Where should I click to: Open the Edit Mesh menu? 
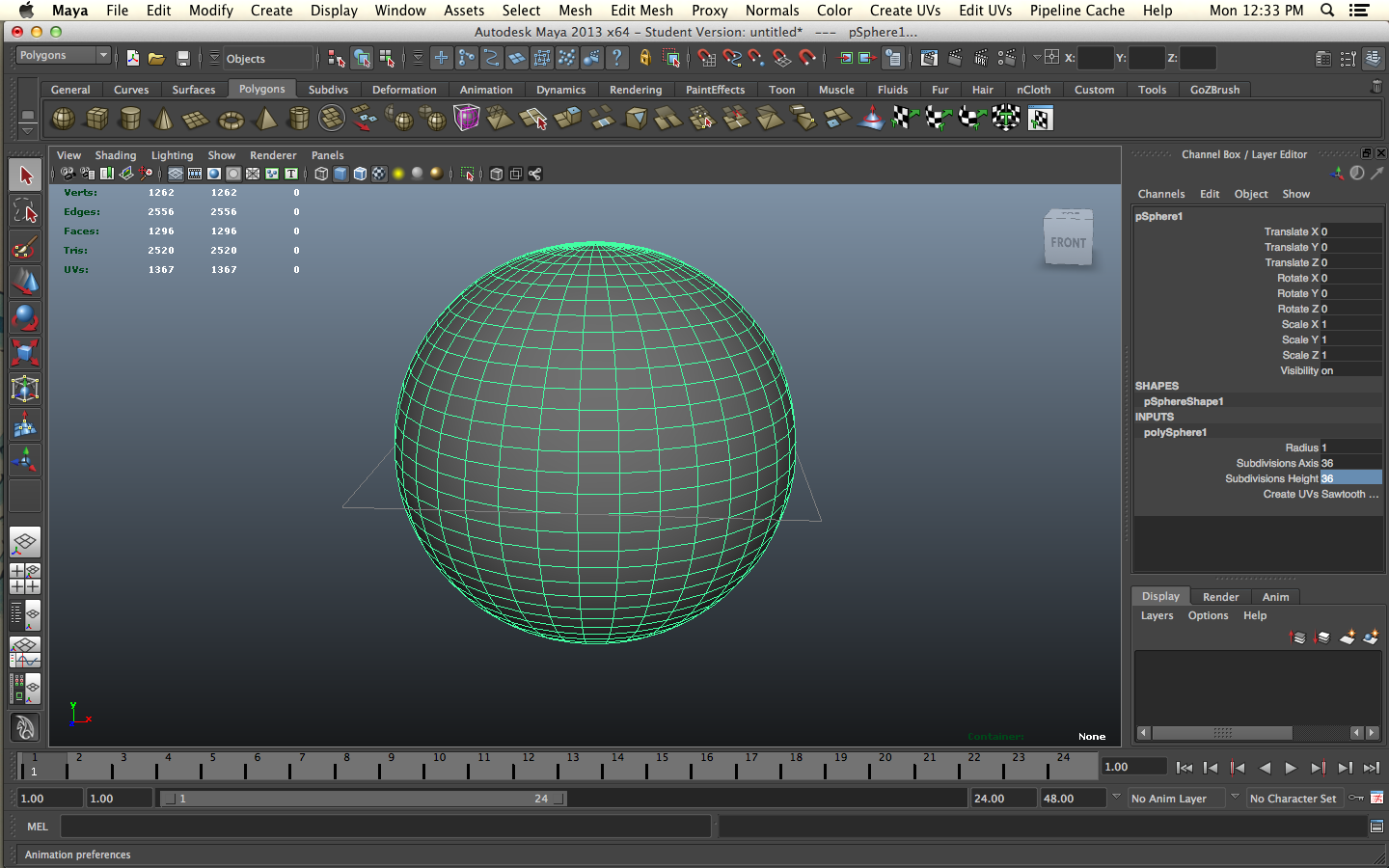641,10
